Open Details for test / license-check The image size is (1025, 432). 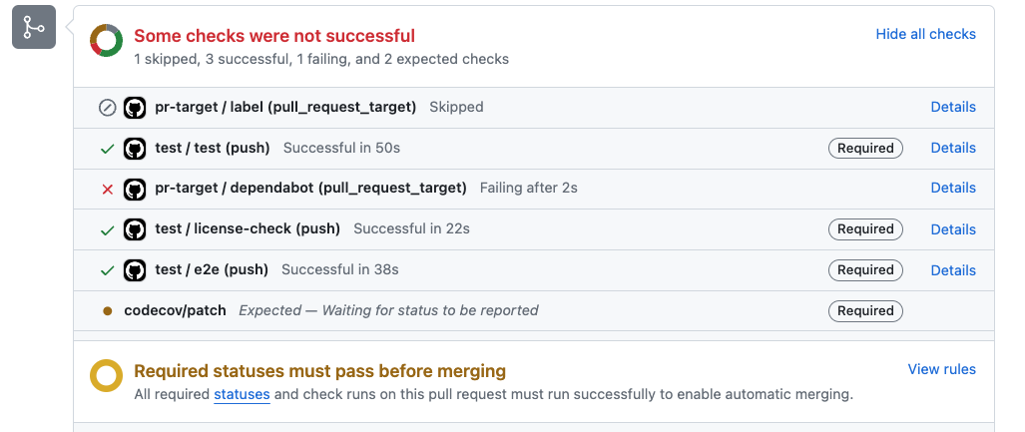953,229
